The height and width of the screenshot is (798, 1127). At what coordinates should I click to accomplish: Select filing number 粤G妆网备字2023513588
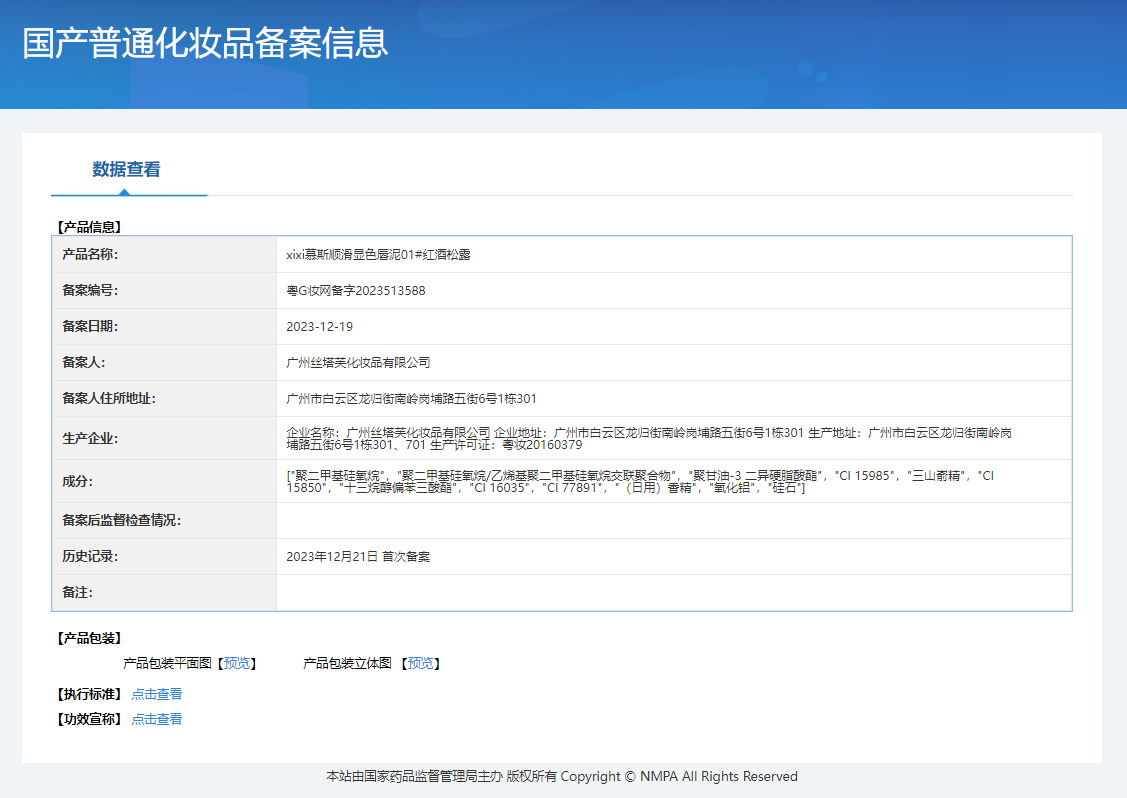tap(356, 290)
